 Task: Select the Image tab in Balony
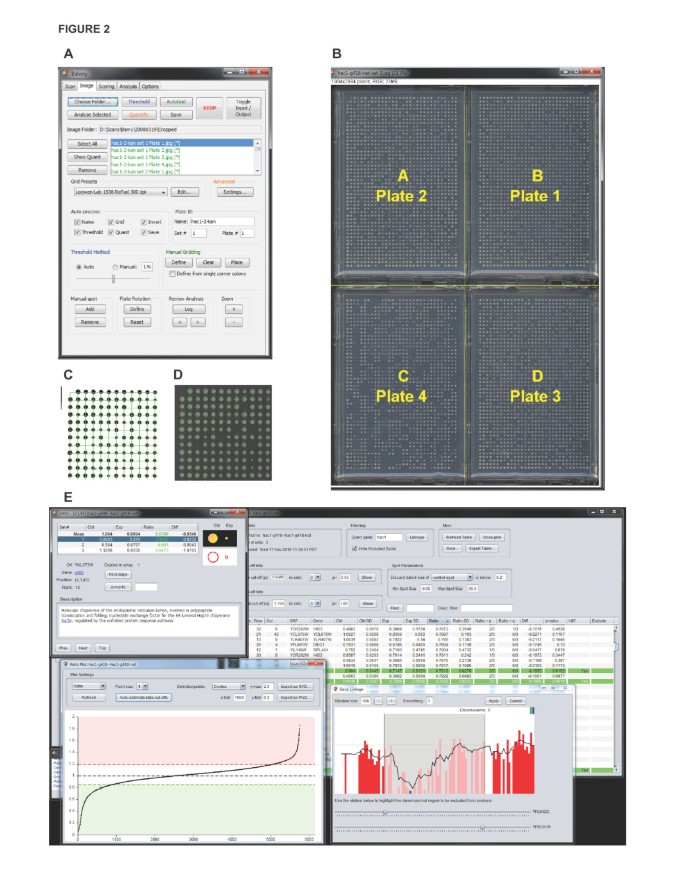pos(86,86)
